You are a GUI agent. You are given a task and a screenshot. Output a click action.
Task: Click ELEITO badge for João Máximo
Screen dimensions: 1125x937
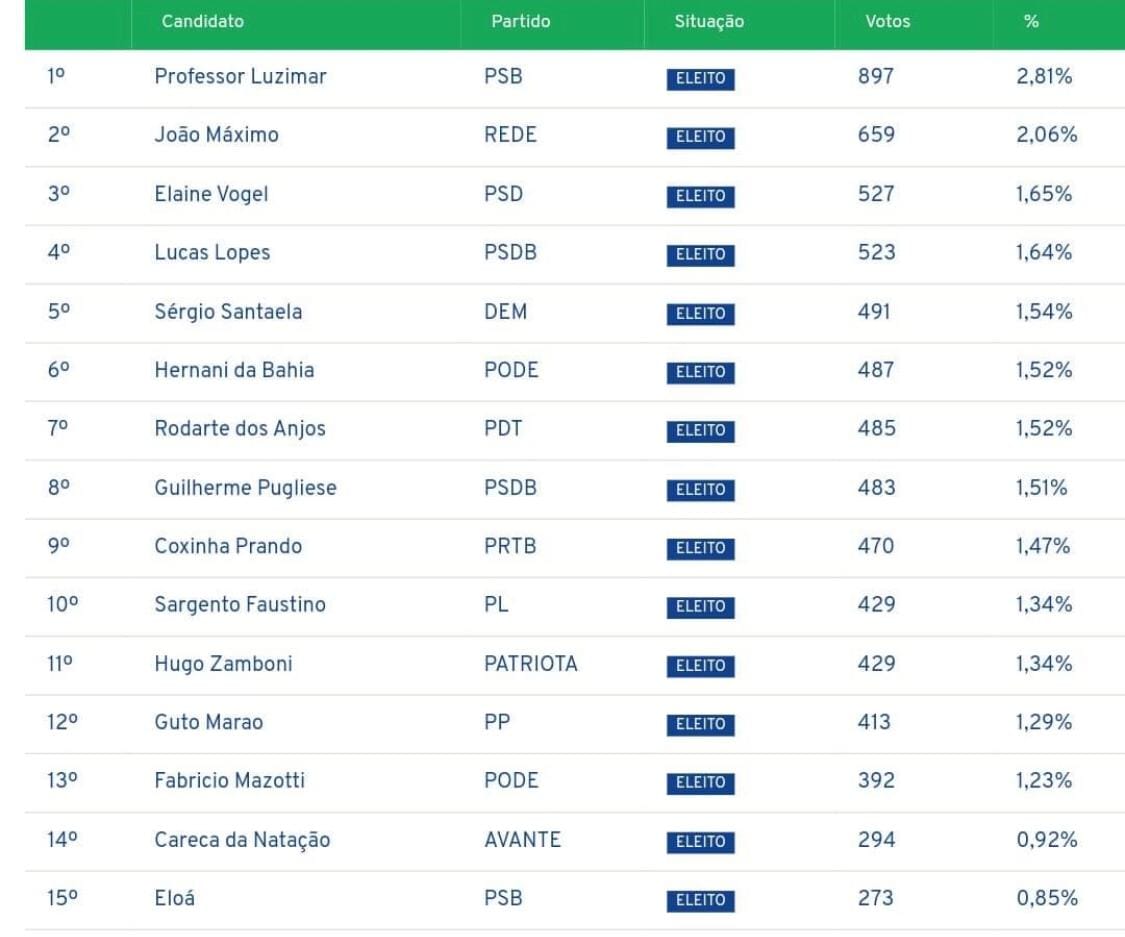pyautogui.click(x=700, y=137)
